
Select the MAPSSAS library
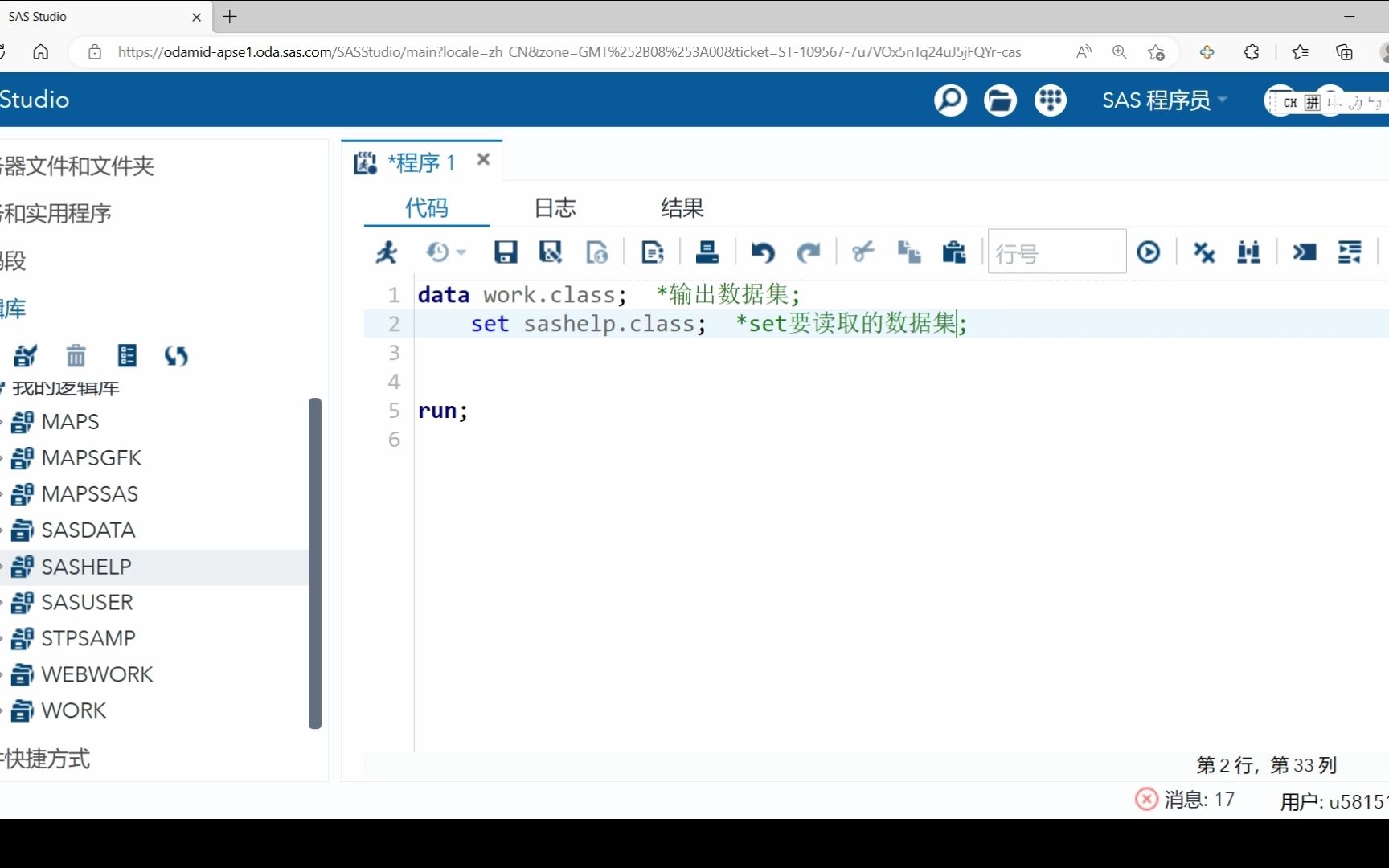click(x=89, y=494)
